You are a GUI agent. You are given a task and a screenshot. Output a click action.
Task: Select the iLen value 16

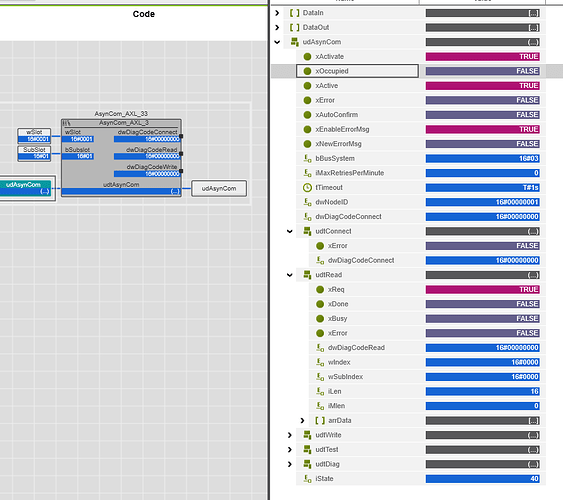tap(483, 392)
